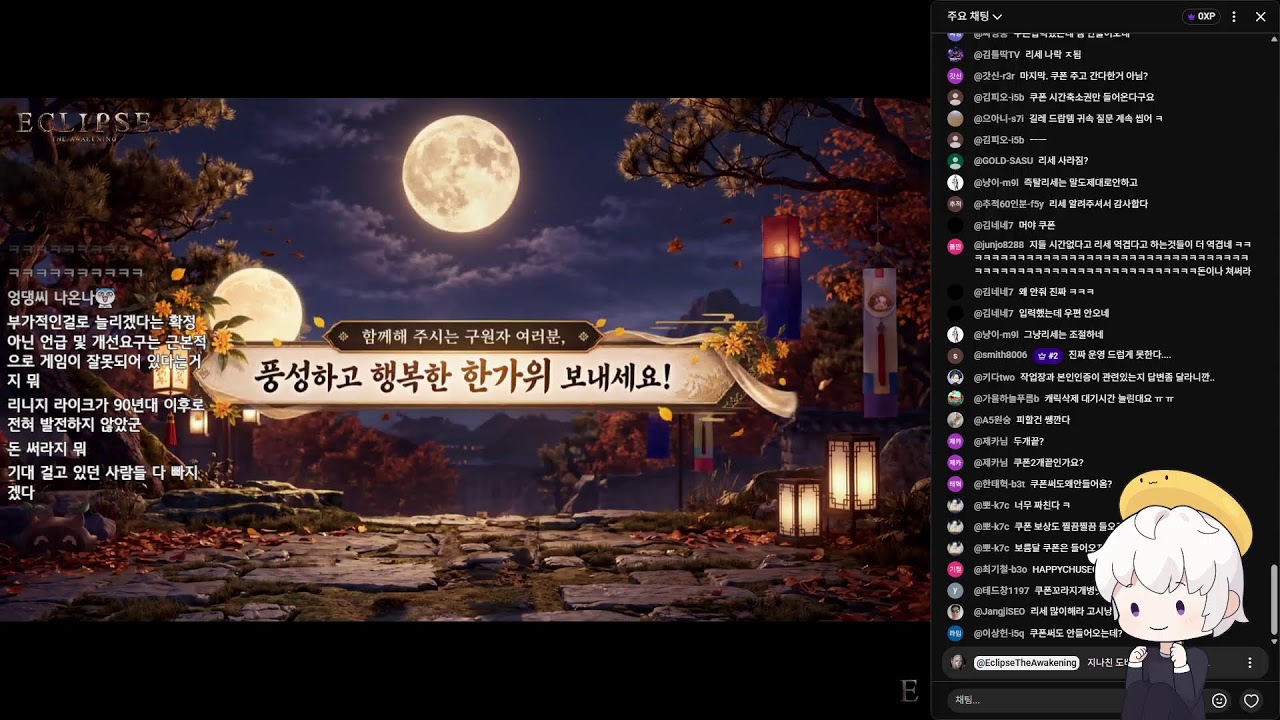Click the @이상헌-i5q blue avatar
The image size is (1280, 720).
(x=955, y=633)
